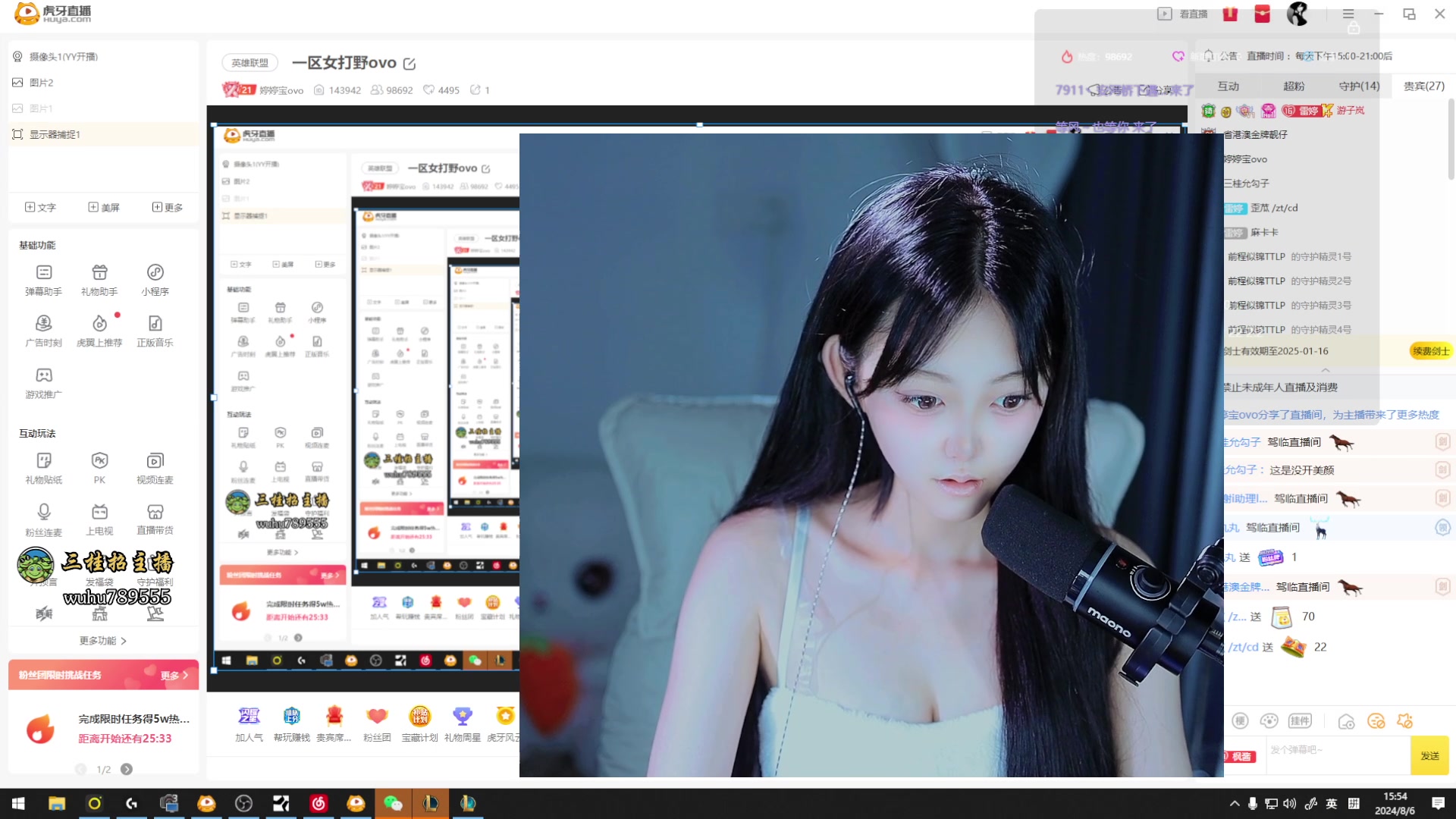Open Windows Start menu
This screenshot has height=819, width=1456.
pyautogui.click(x=18, y=804)
